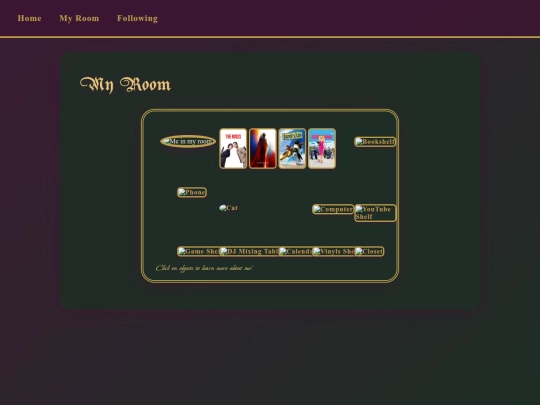Open the pink dress movie poster
The height and width of the screenshot is (405, 540).
click(322, 148)
